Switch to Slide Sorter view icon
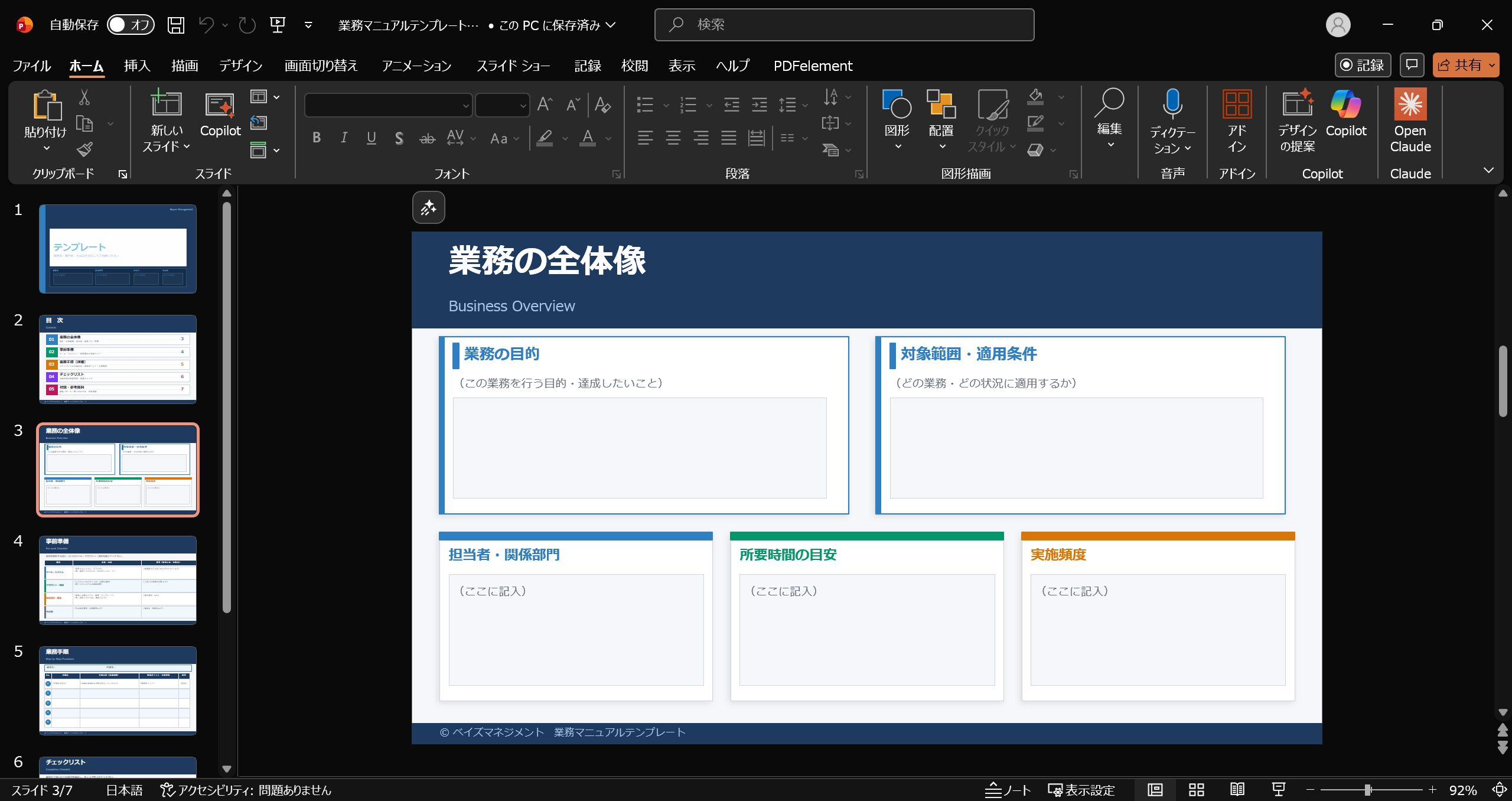Screen dimensions: 1512x801 pos(1196,790)
